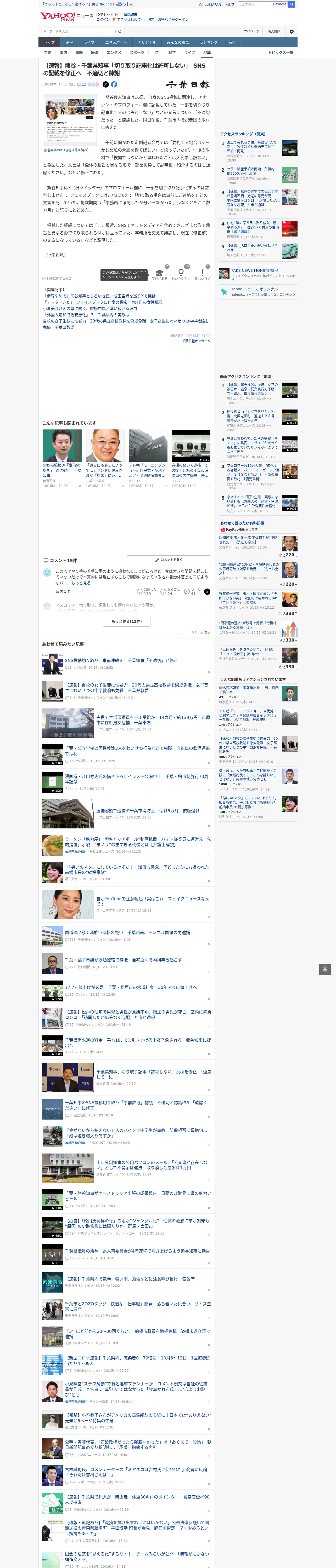The width and height of the screenshot is (336, 1568).
Task: Open settings via the gear icon
Action: (292, 31)
